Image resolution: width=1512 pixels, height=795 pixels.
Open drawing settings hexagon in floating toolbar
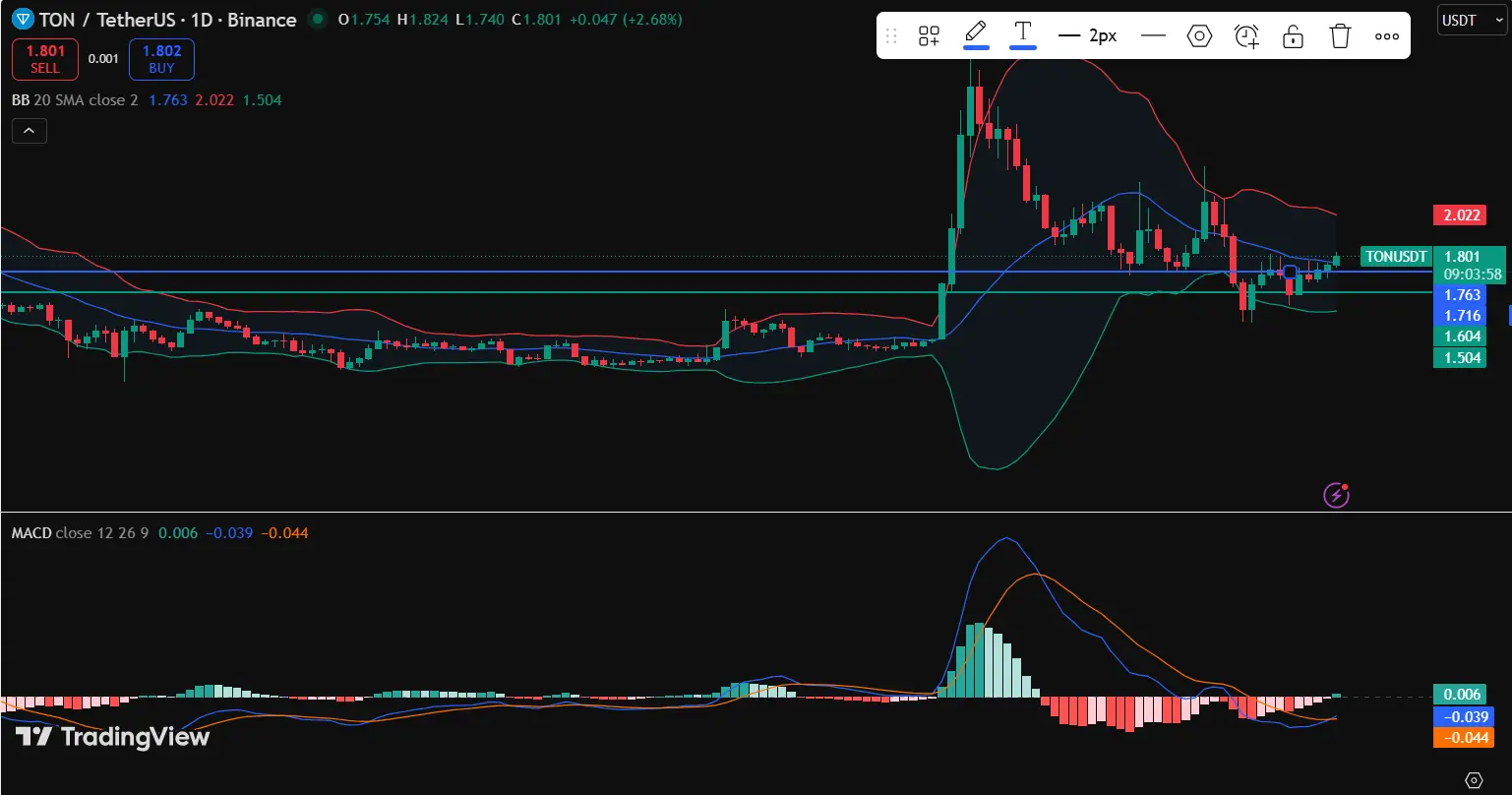(1199, 36)
